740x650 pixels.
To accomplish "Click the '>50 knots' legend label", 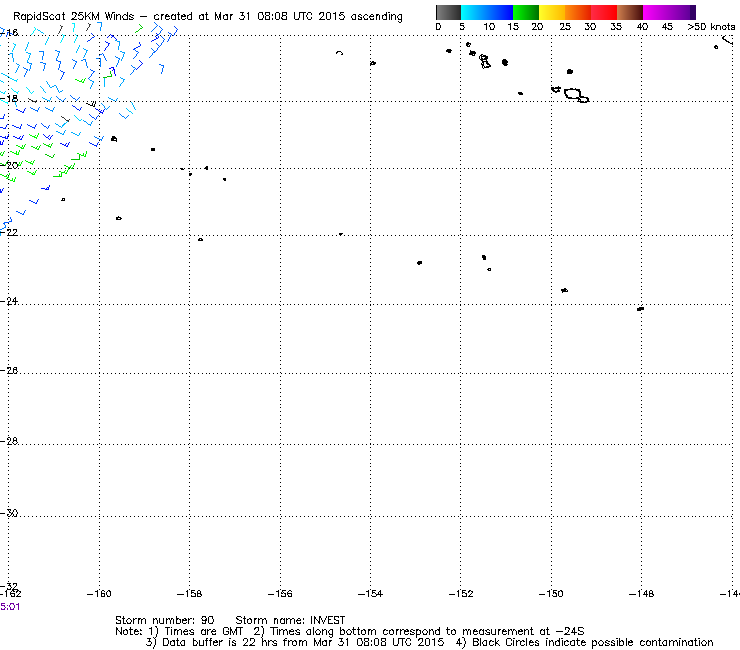I will click(711, 27).
